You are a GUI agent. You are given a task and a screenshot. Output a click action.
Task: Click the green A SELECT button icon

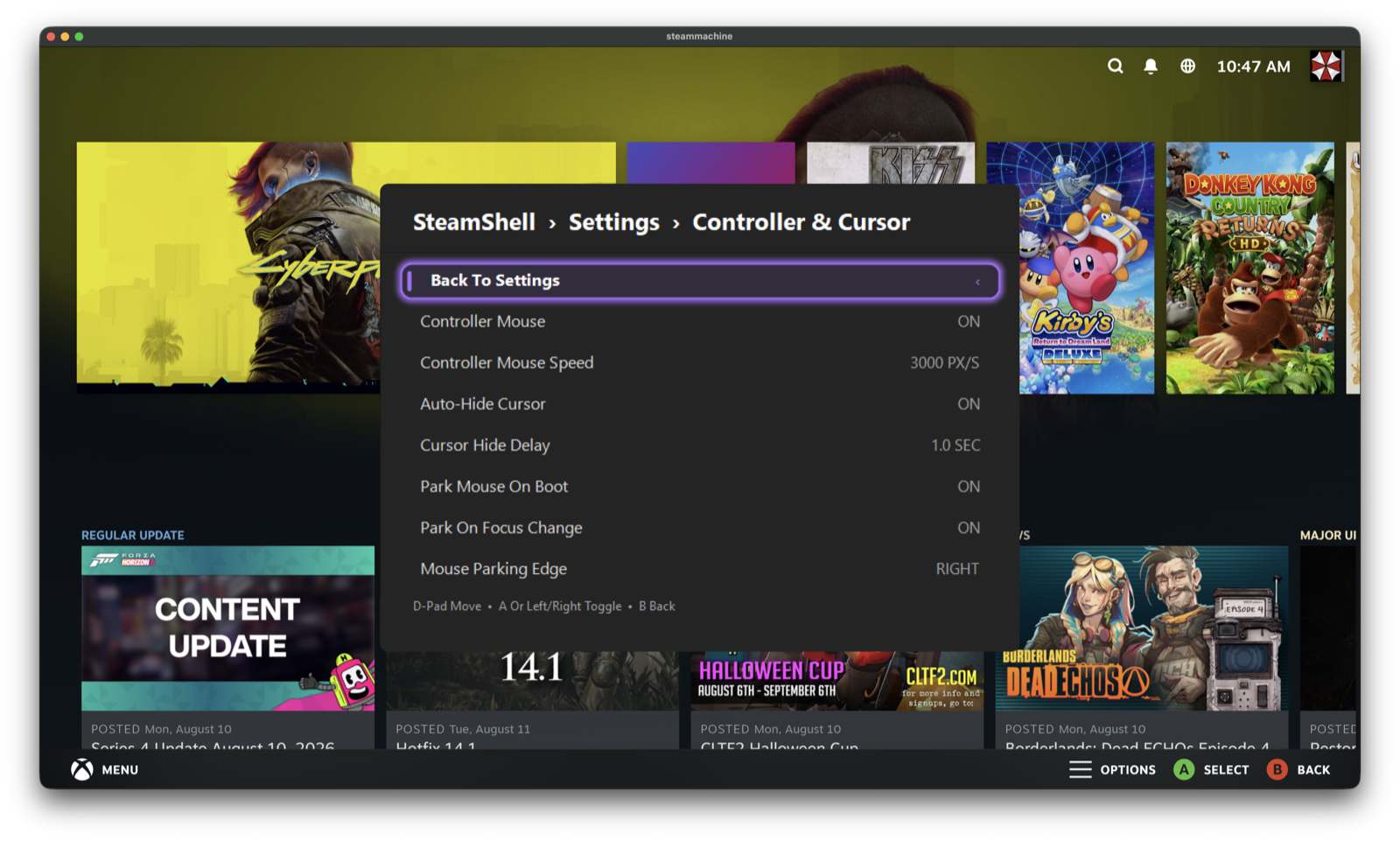[1184, 770]
